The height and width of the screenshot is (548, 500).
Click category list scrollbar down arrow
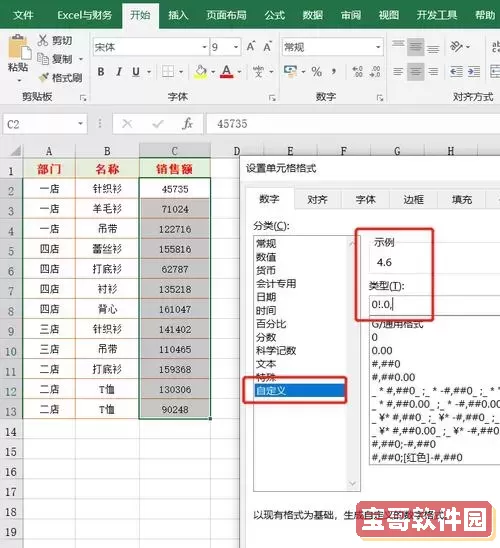352,484
